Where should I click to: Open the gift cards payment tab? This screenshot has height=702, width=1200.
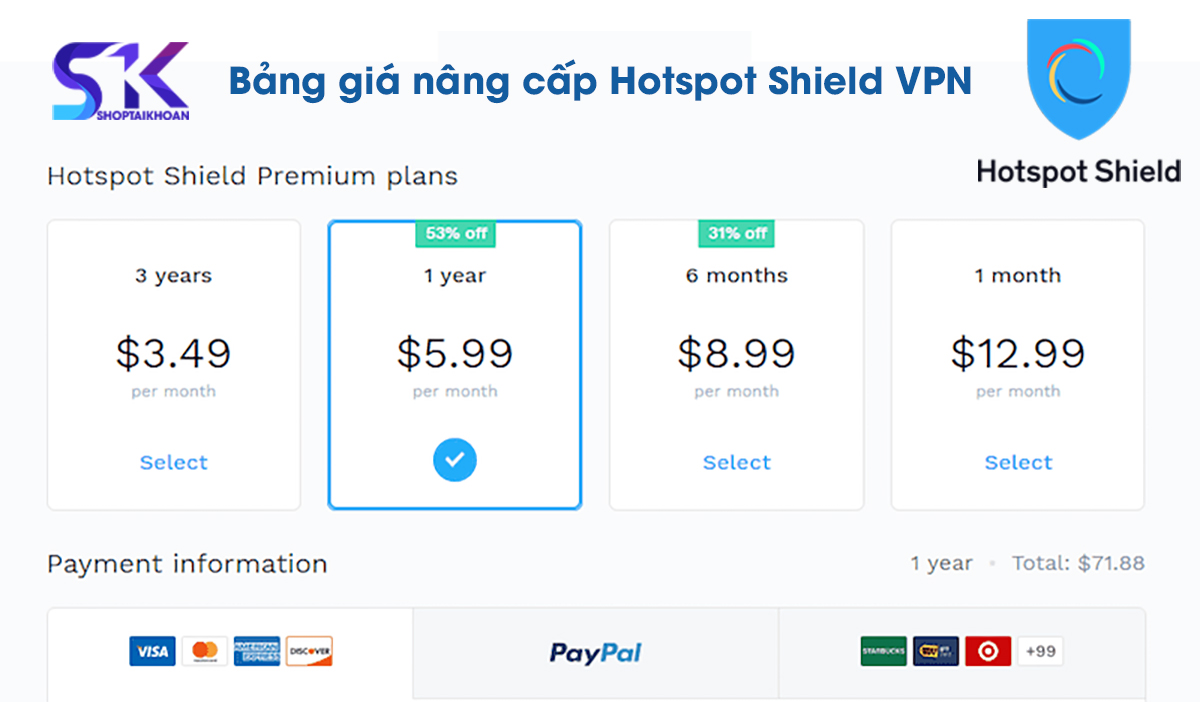tap(960, 651)
